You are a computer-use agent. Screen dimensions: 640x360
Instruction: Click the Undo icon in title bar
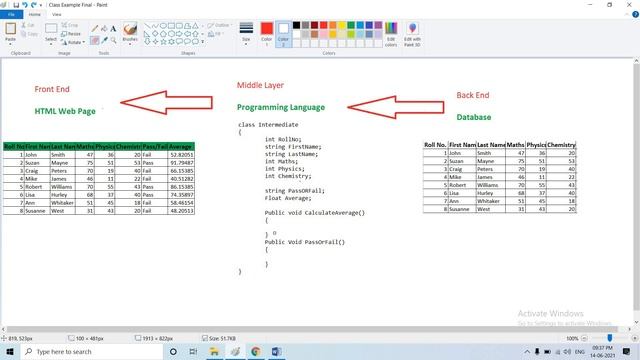point(24,5)
